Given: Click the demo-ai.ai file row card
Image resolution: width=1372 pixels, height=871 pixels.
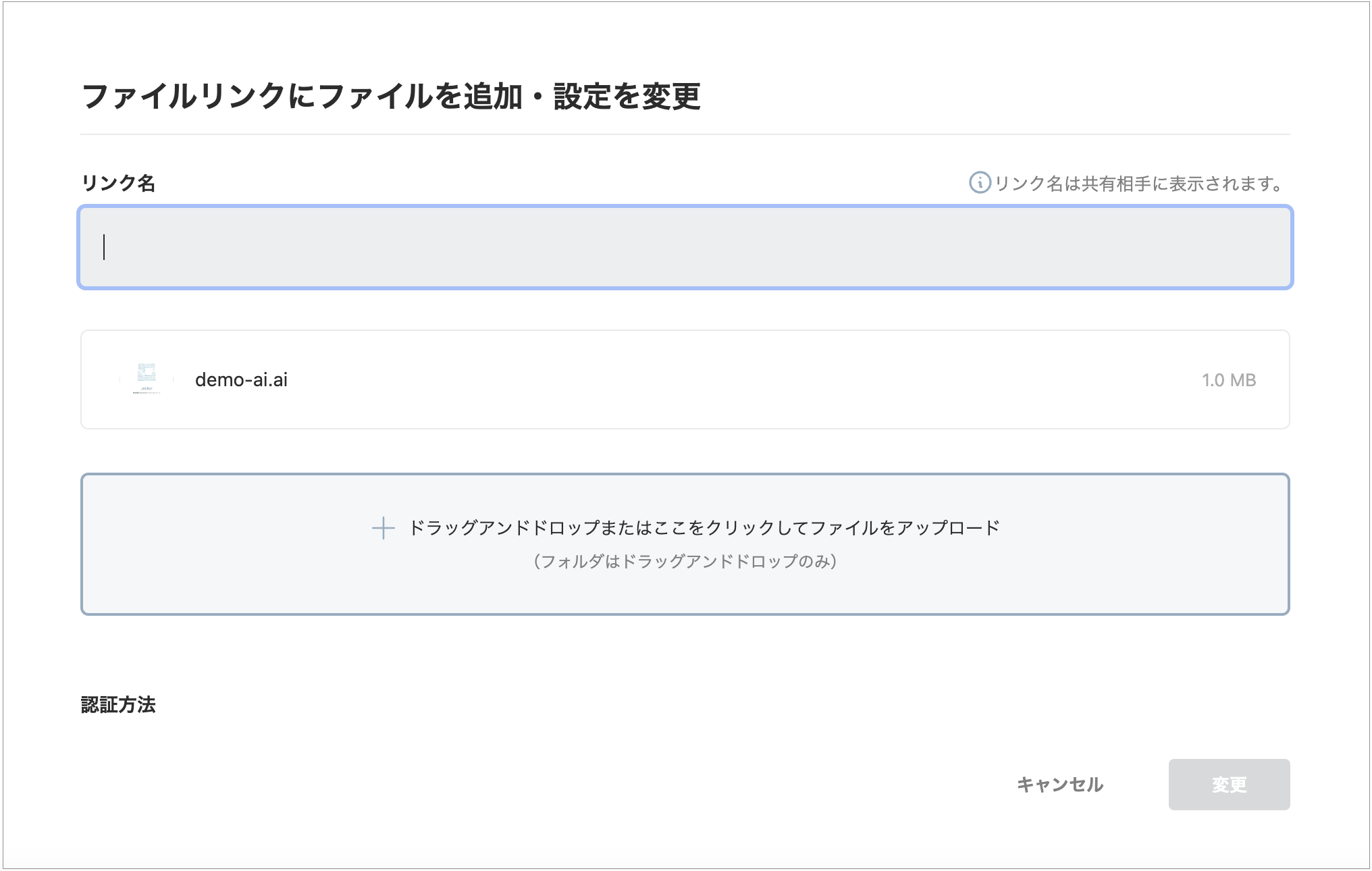Looking at the screenshot, I should pos(686,379).
